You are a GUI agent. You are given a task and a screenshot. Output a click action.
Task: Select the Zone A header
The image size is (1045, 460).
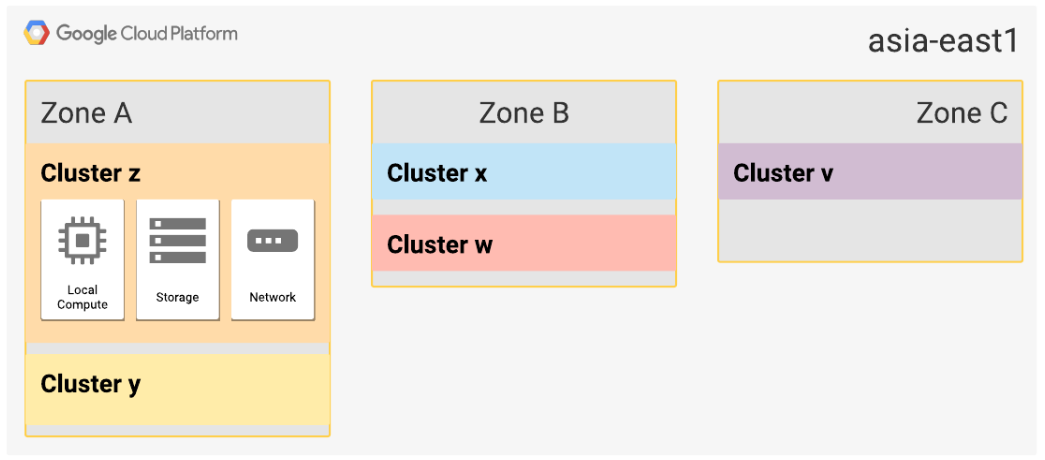[x=177, y=113]
